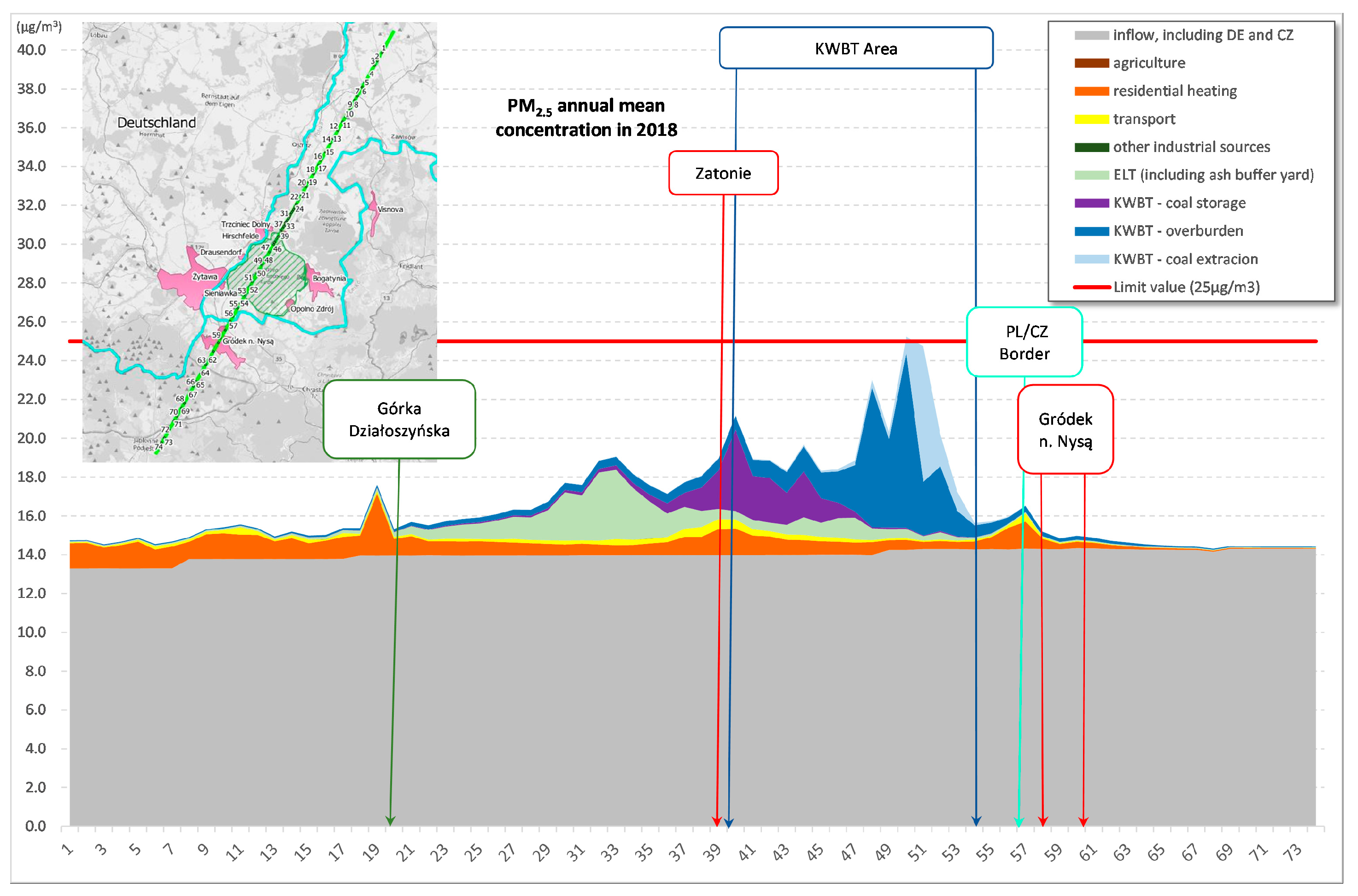
Task: Click the PM2.5 annual mean concentration title
Action: [x=586, y=118]
